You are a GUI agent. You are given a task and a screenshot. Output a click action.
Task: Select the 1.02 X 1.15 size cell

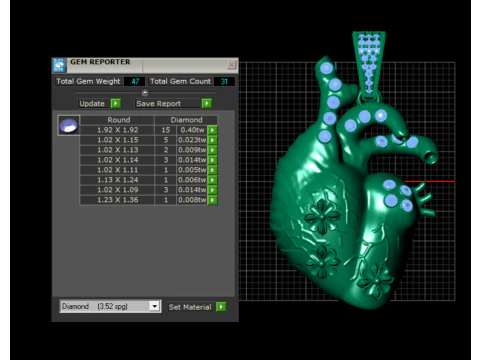pyautogui.click(x=117, y=140)
